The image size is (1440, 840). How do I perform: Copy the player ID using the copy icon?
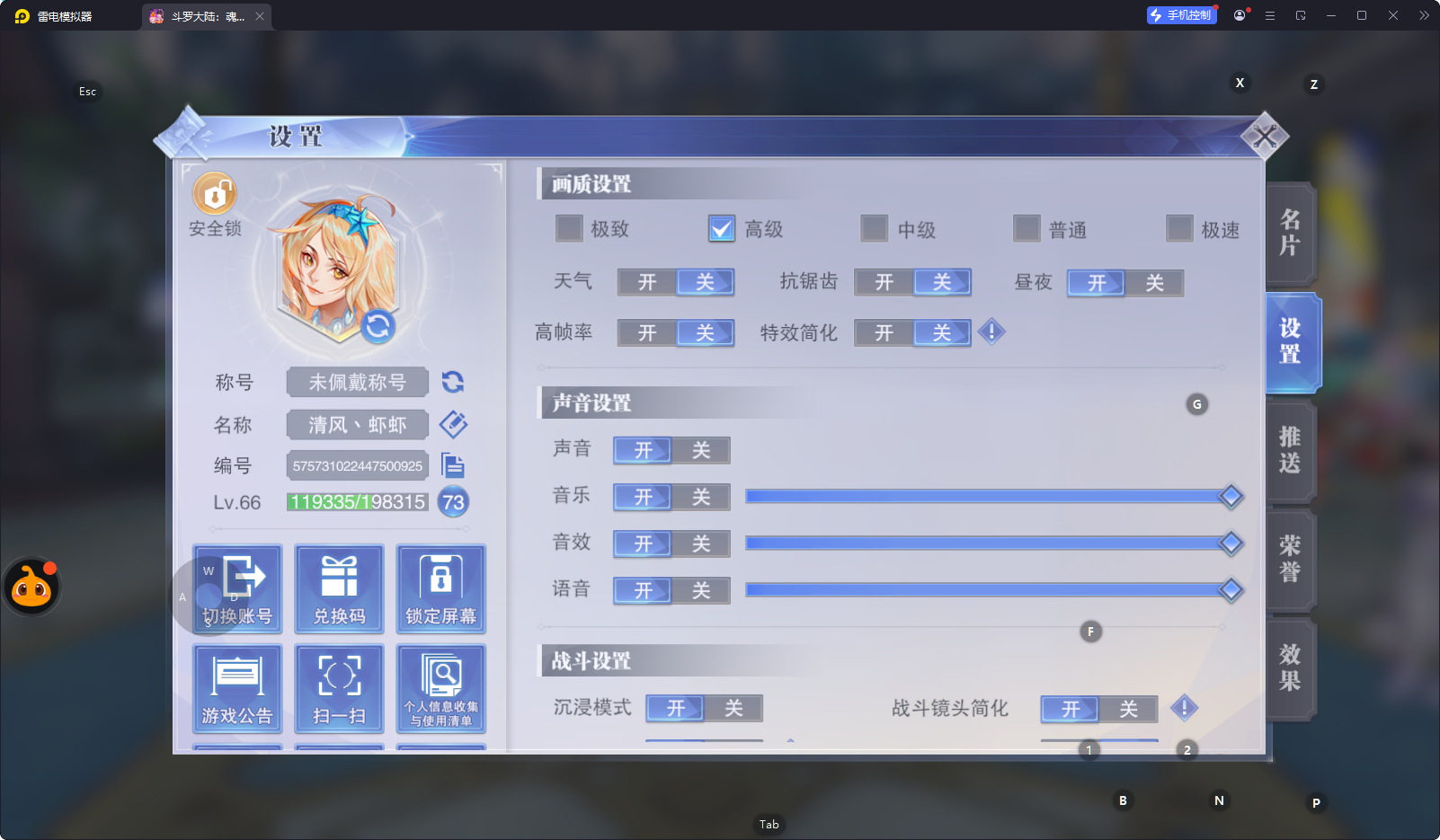454,465
